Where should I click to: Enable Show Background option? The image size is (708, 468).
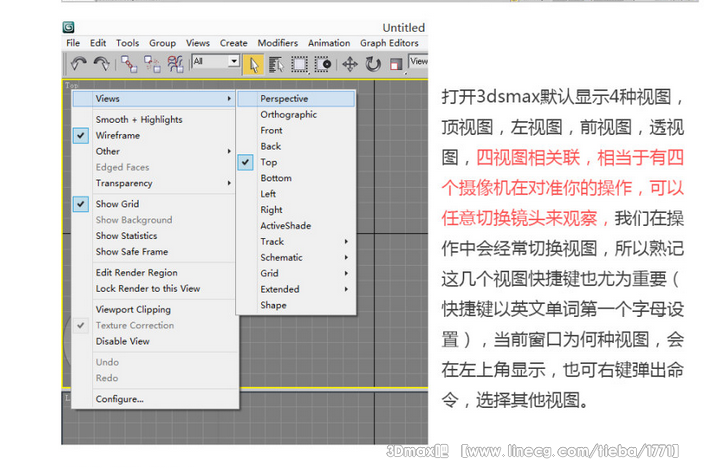(134, 220)
